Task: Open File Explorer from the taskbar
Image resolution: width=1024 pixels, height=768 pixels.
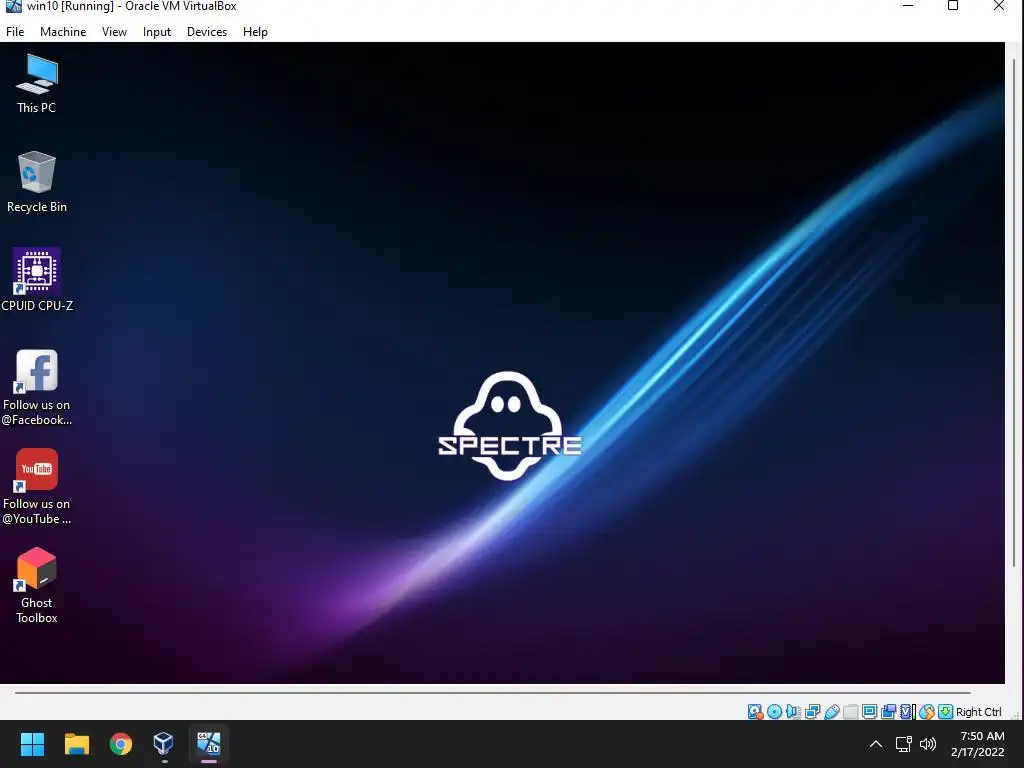Action: (x=76, y=744)
